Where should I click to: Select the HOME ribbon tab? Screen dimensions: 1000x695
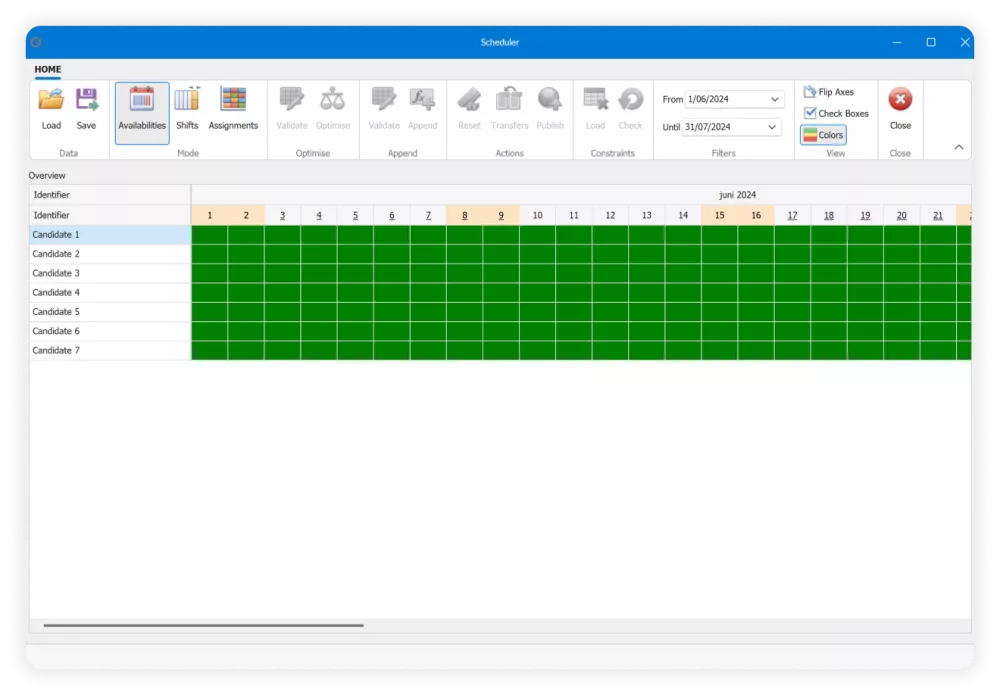coord(48,69)
